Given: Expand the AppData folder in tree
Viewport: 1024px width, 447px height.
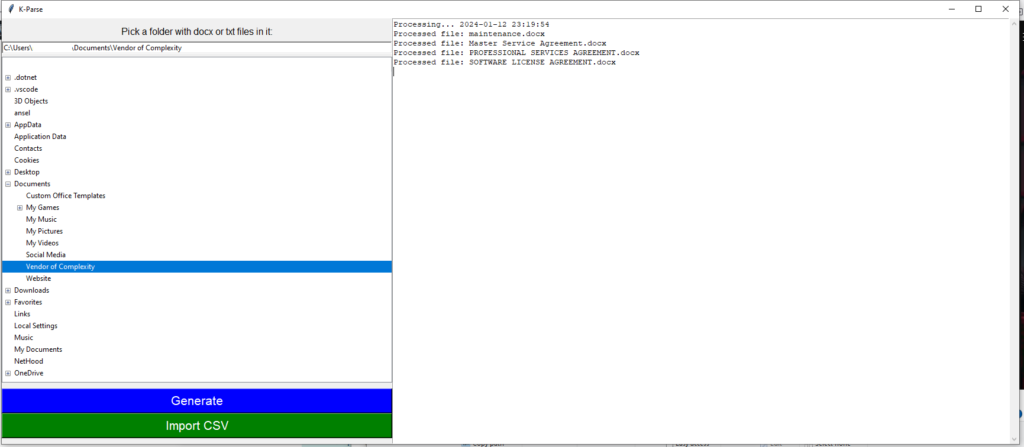Looking at the screenshot, I should point(8,125).
